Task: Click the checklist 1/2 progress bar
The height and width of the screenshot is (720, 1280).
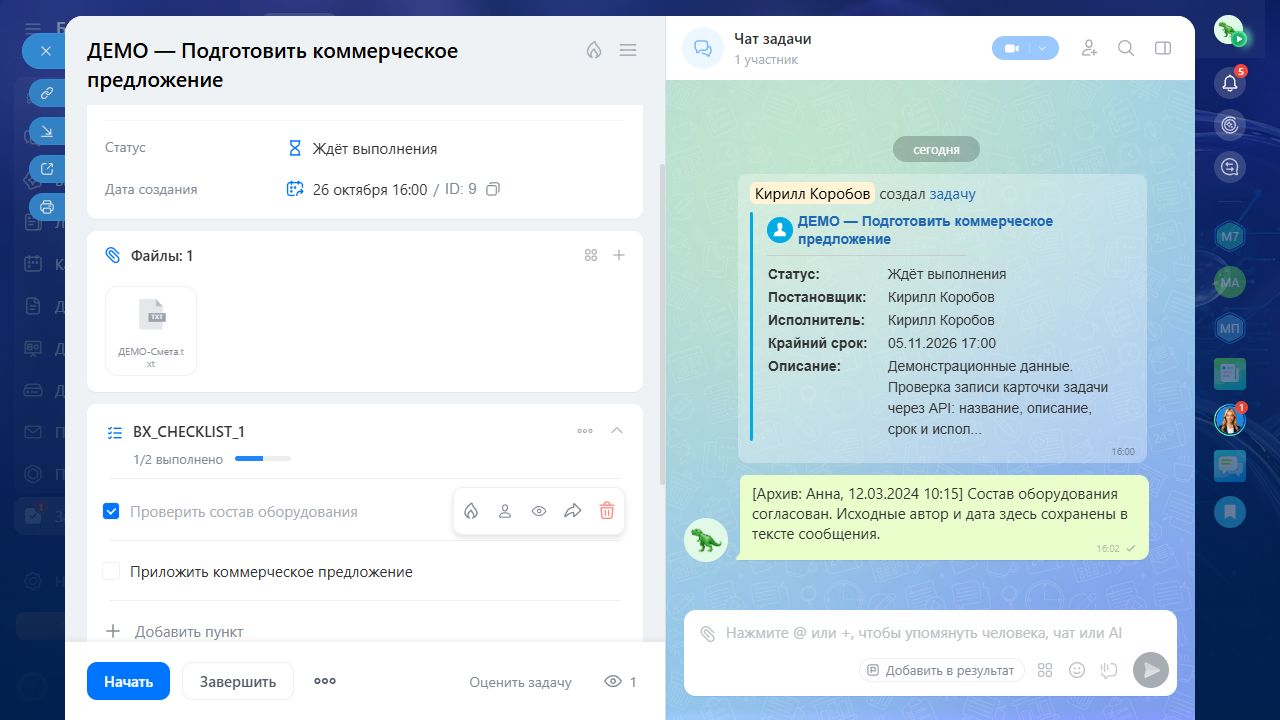Action: pyautogui.click(x=263, y=459)
